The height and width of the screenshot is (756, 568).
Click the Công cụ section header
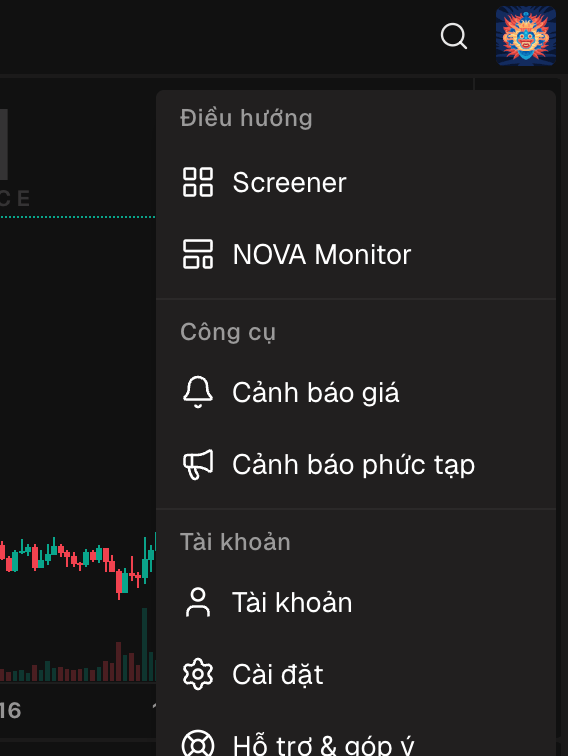click(228, 333)
